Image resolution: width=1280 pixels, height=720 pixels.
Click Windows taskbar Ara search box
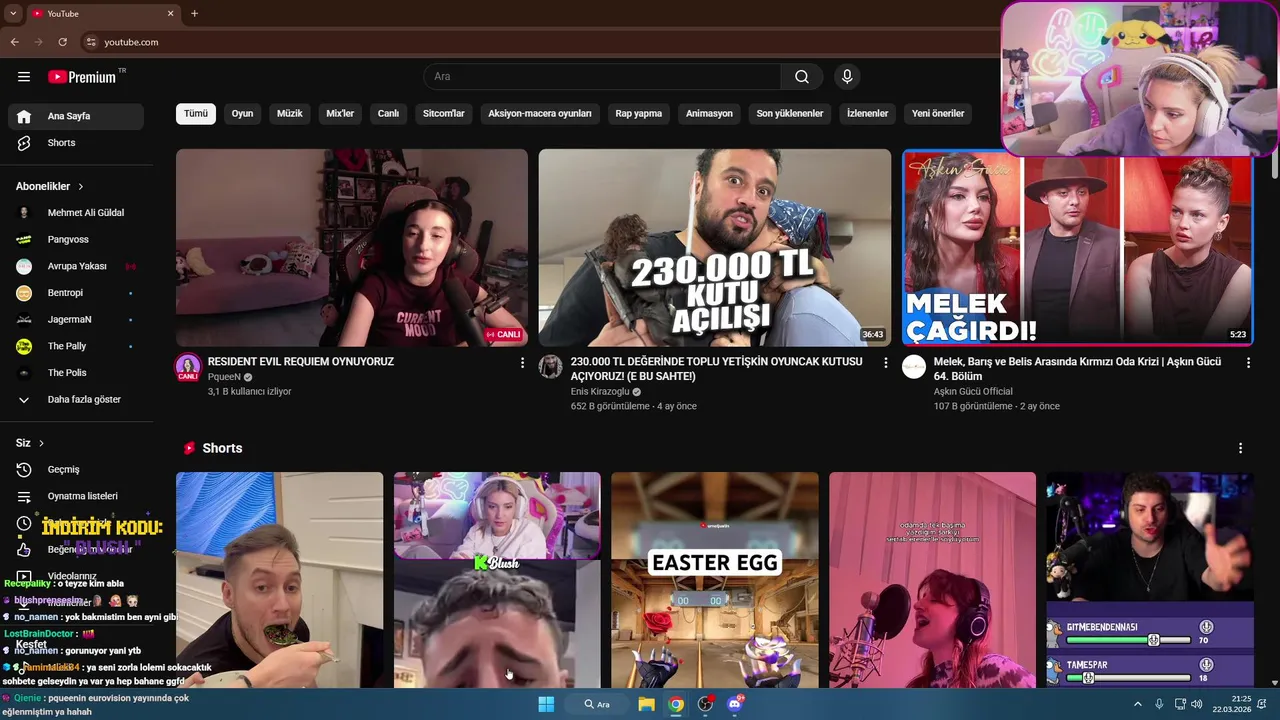pyautogui.click(x=597, y=704)
